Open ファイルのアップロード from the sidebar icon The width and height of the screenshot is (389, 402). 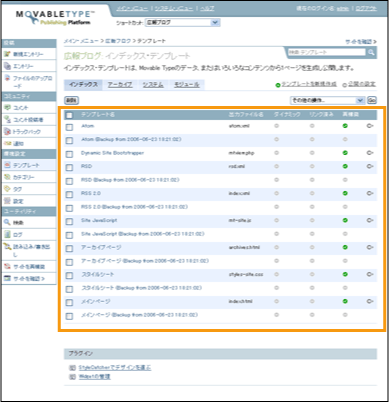[7, 78]
